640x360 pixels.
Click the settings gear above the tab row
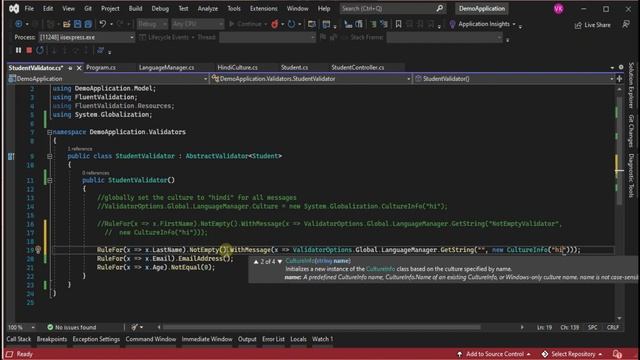tap(621, 67)
